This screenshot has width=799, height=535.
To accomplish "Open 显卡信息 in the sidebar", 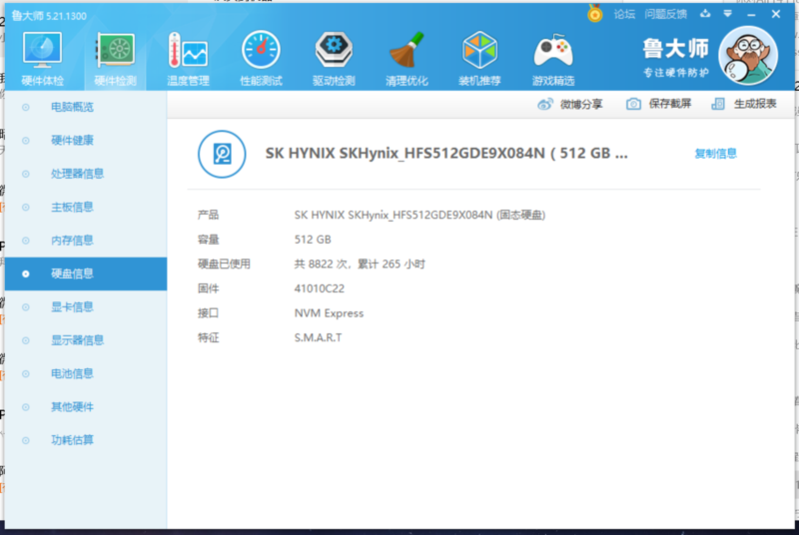I will click(x=72, y=307).
